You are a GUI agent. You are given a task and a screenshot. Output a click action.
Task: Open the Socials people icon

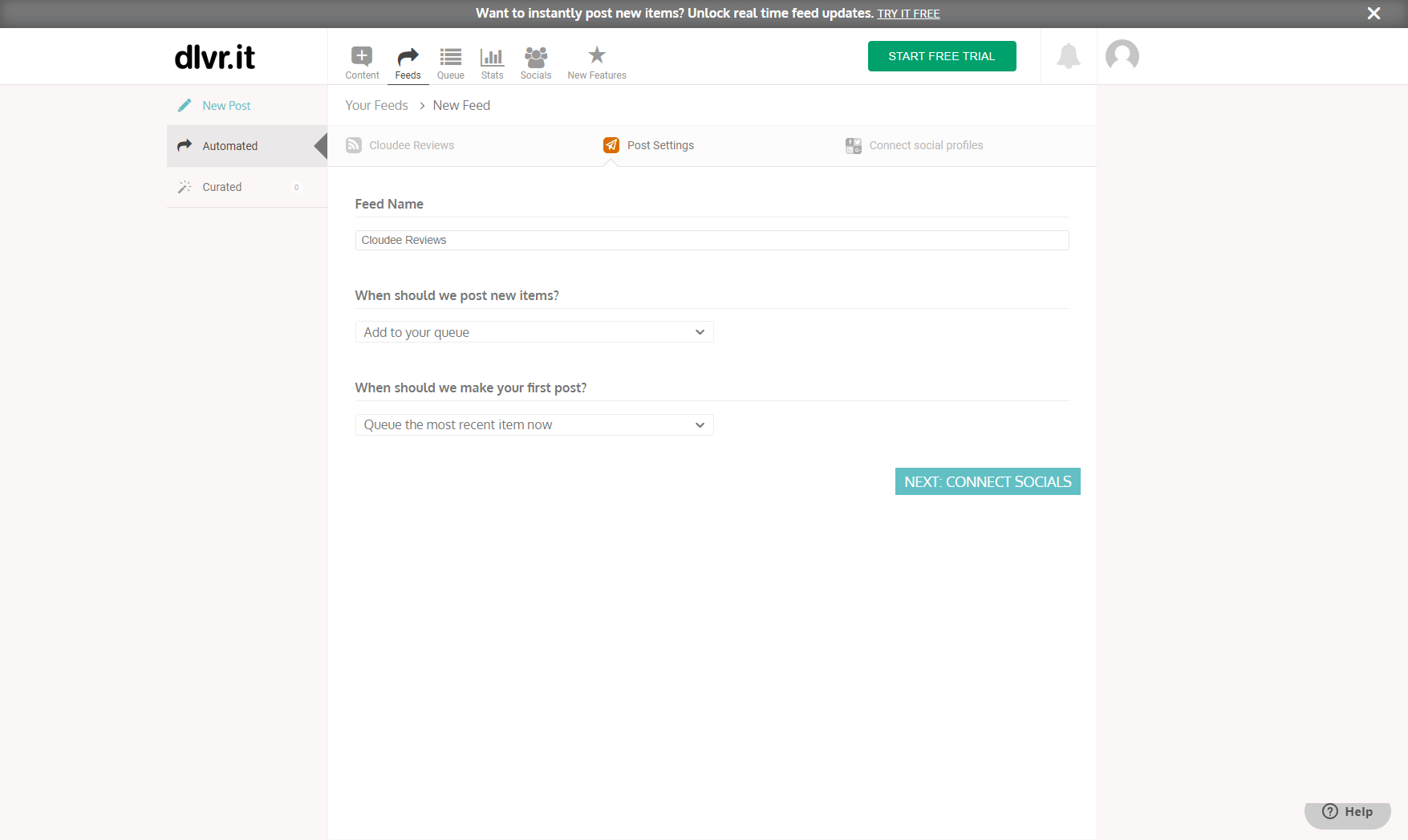click(x=535, y=56)
